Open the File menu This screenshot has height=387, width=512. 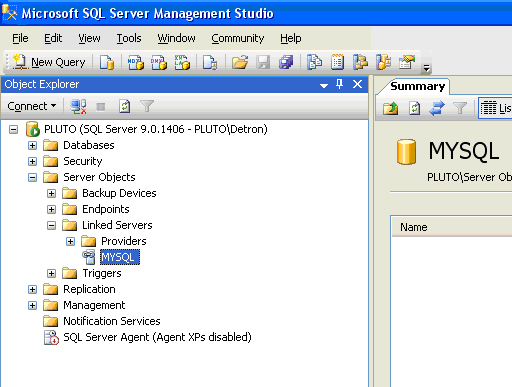coord(20,38)
